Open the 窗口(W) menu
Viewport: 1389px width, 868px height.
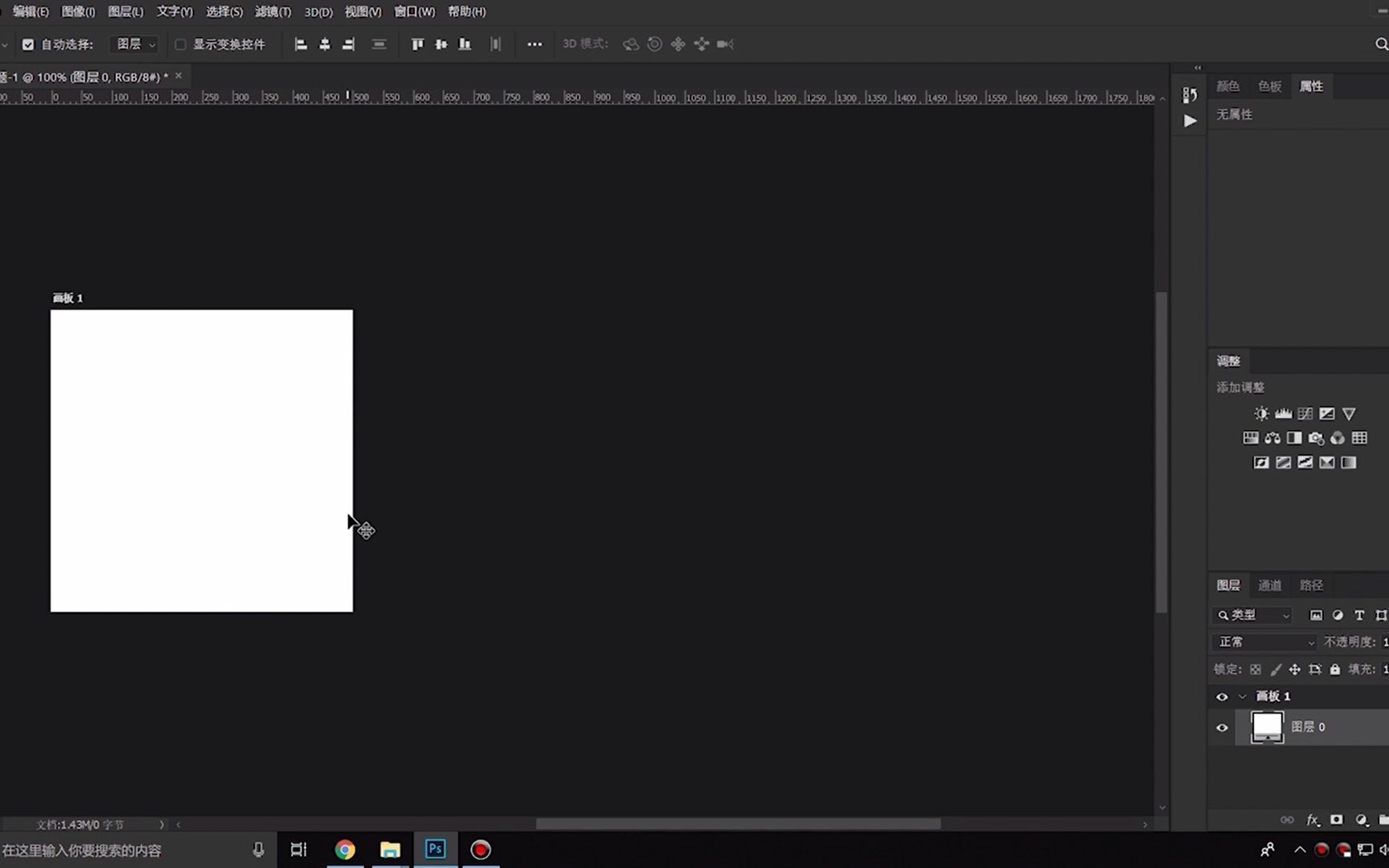414,11
